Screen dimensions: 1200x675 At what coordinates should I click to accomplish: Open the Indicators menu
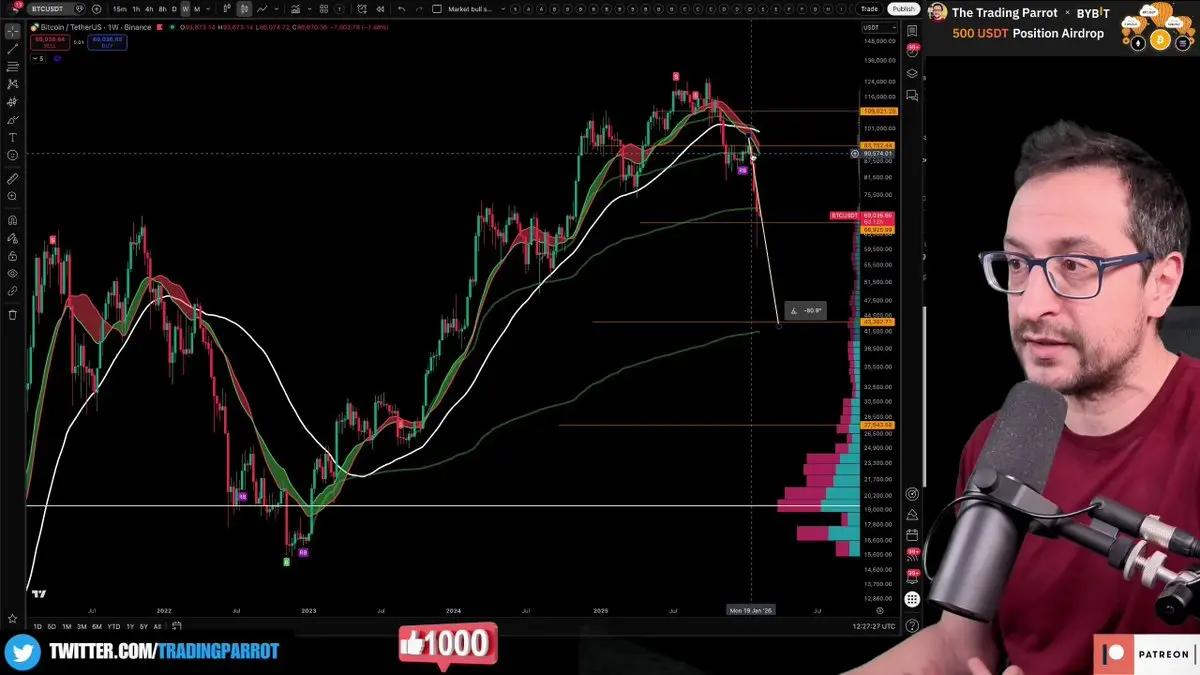pos(295,9)
